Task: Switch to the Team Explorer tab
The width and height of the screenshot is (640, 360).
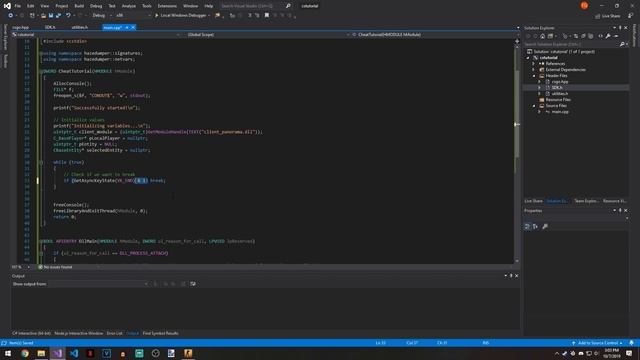Action: (586, 201)
